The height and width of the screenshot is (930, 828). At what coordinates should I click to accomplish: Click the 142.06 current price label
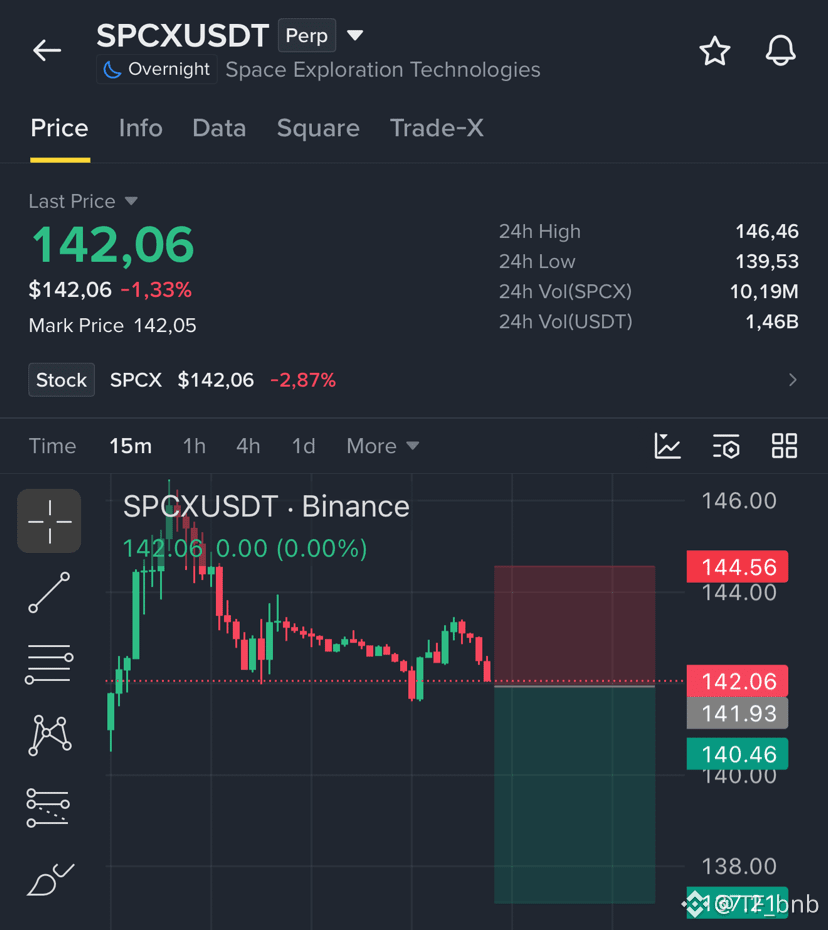737,681
